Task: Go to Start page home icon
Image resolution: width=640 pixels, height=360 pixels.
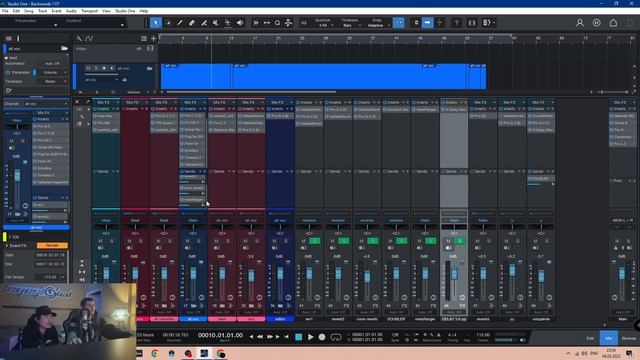Action: pyautogui.click(x=613, y=23)
